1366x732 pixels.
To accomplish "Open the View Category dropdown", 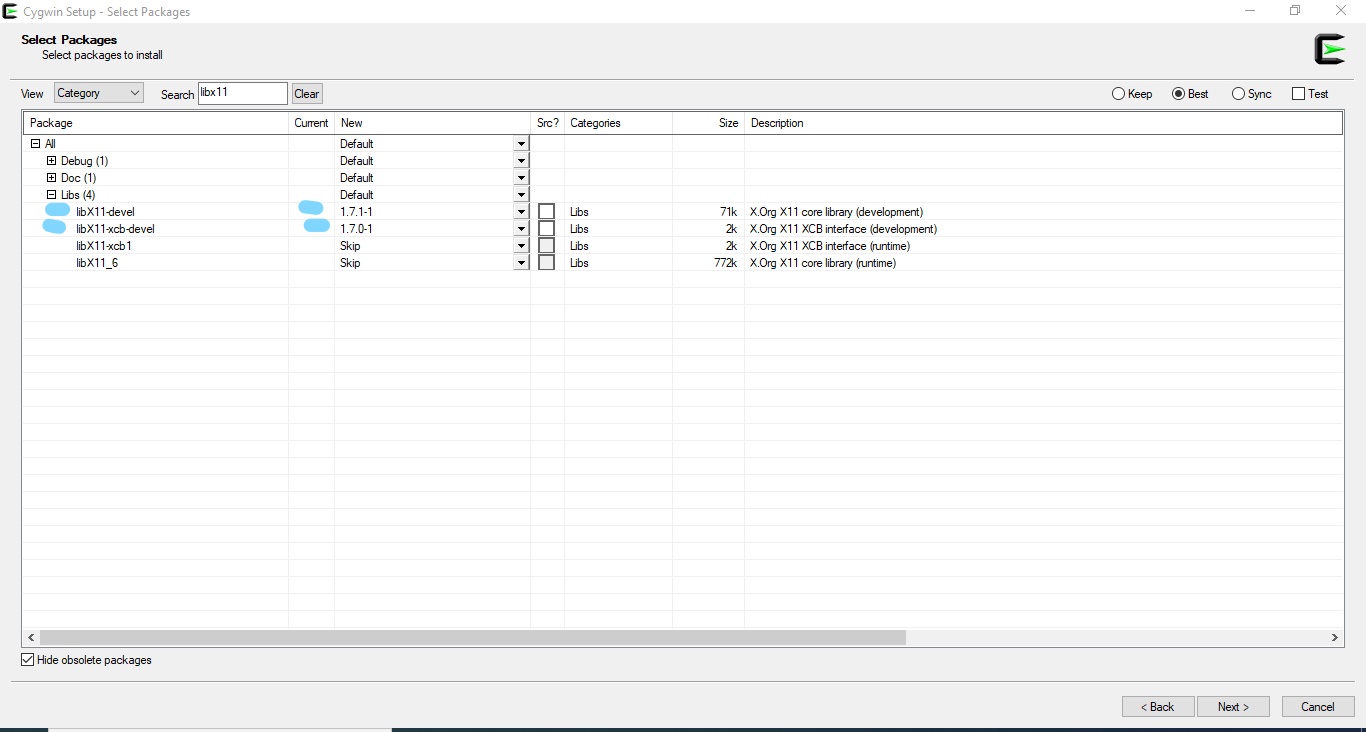I will (99, 93).
